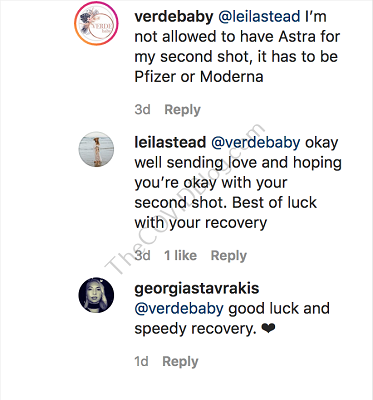Screen dimensions: 373x400
Task: Click the 3d timestamp under leilastead's comment
Action: (143, 256)
